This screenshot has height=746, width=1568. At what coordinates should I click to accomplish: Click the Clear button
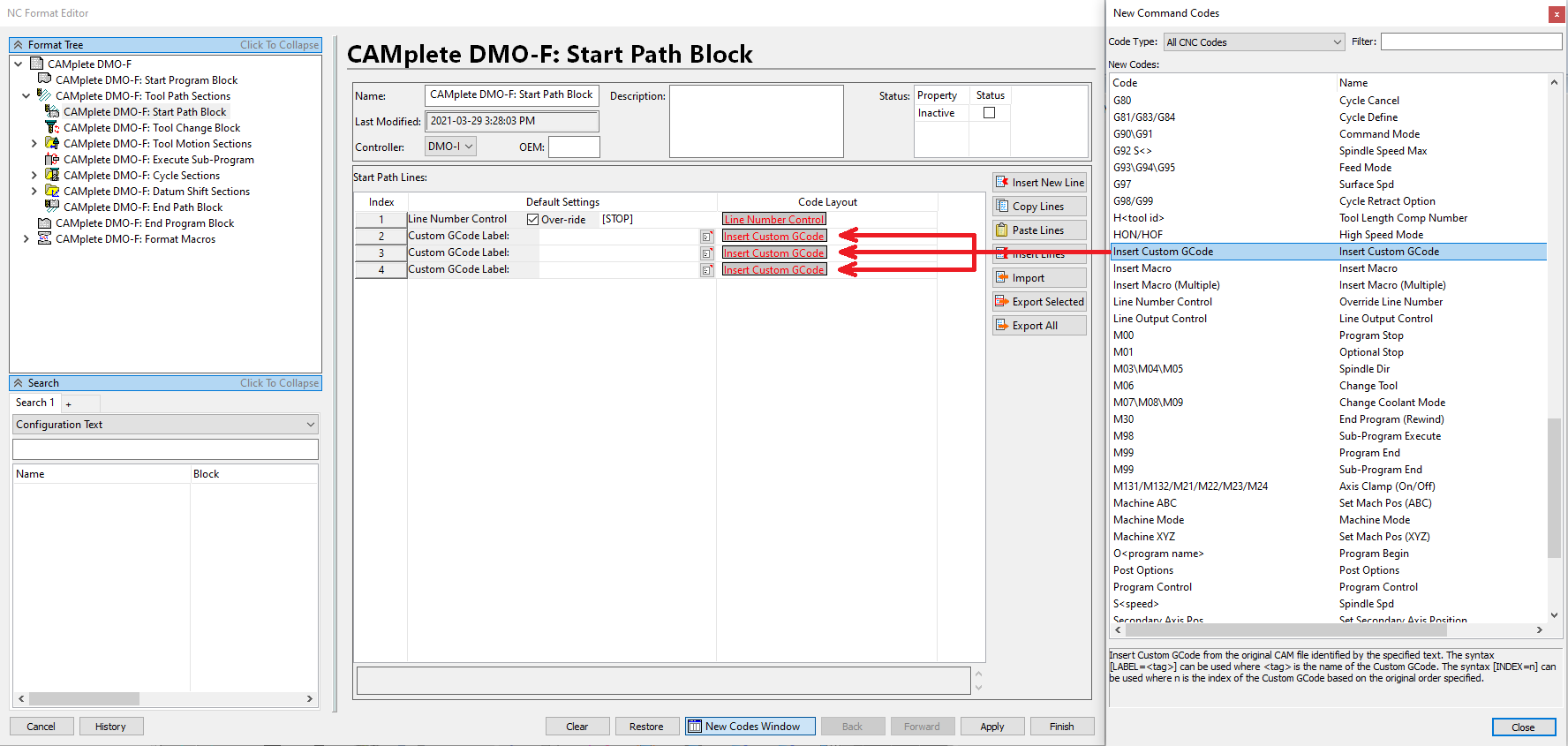tap(577, 727)
